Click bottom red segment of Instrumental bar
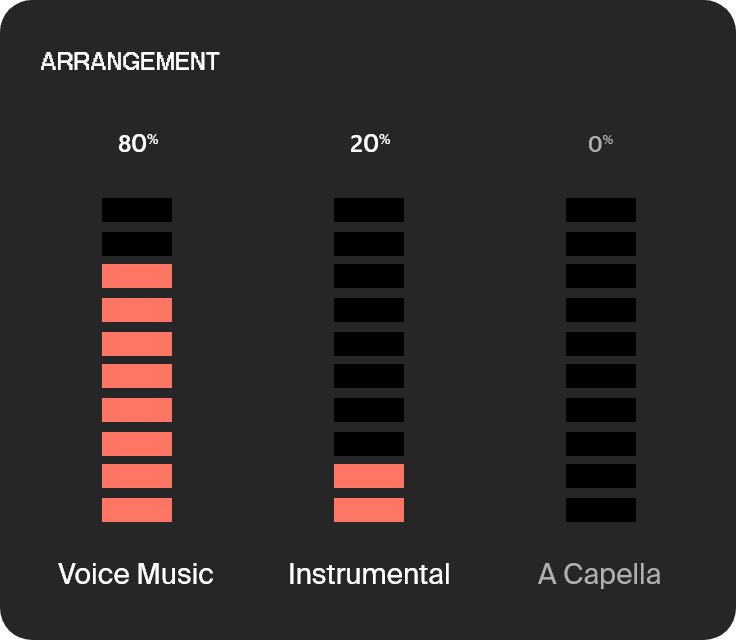The height and width of the screenshot is (640, 736). click(x=369, y=510)
